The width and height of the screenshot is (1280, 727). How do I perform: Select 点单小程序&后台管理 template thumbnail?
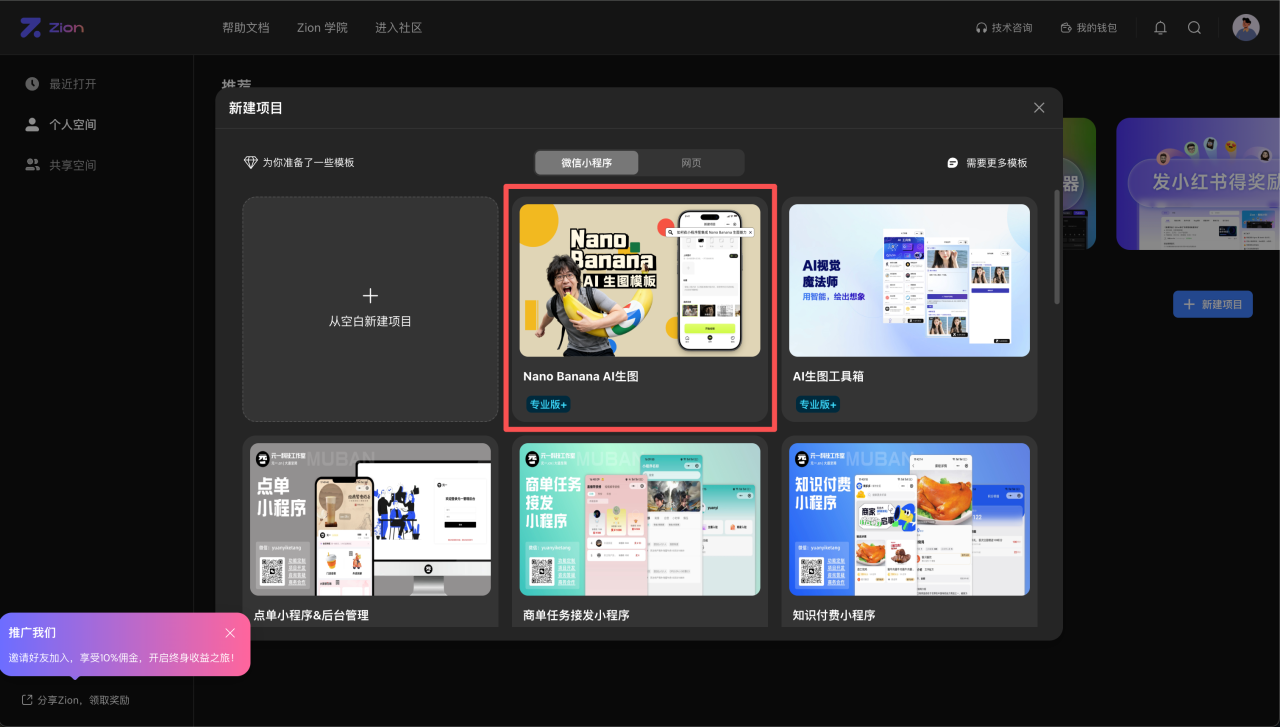coord(370,519)
